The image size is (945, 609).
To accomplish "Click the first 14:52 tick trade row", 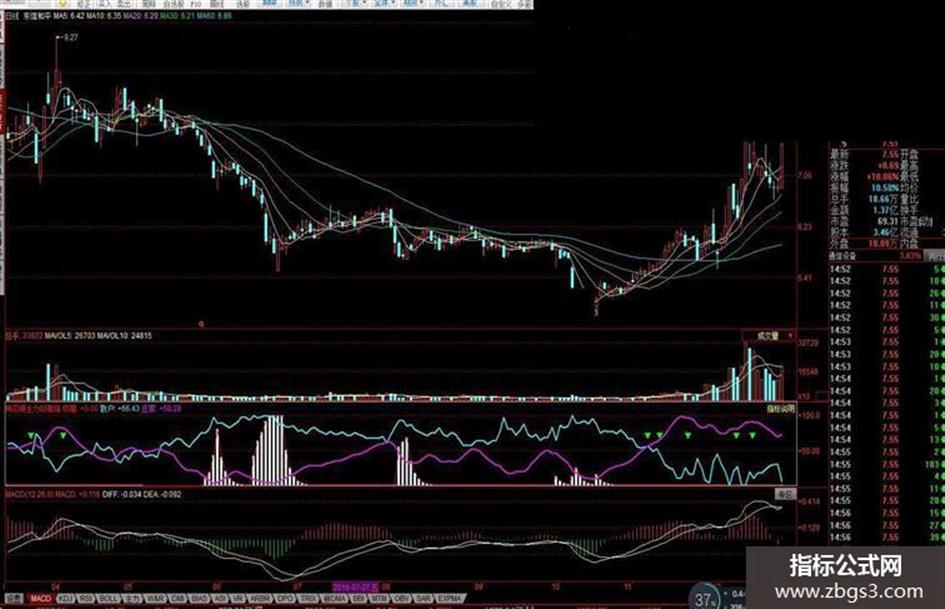I will coord(887,270).
